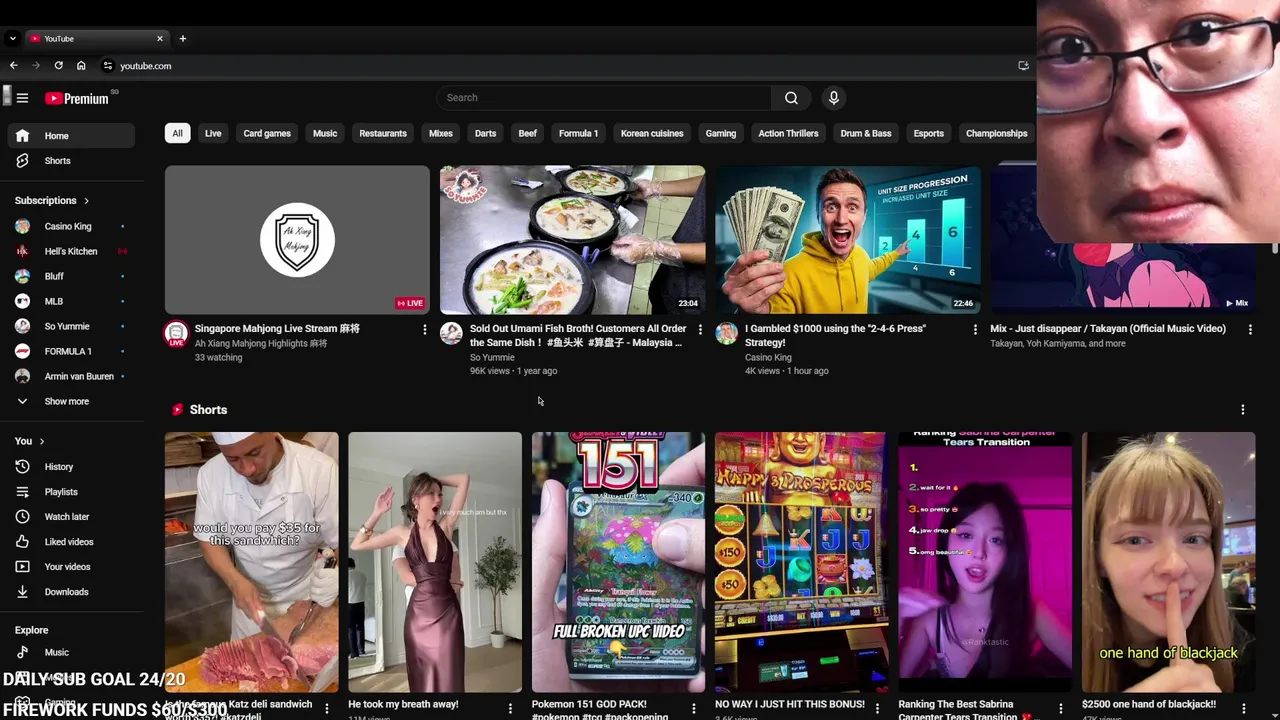Select the Korean cuisines chip
1280x720 pixels.
click(x=652, y=133)
